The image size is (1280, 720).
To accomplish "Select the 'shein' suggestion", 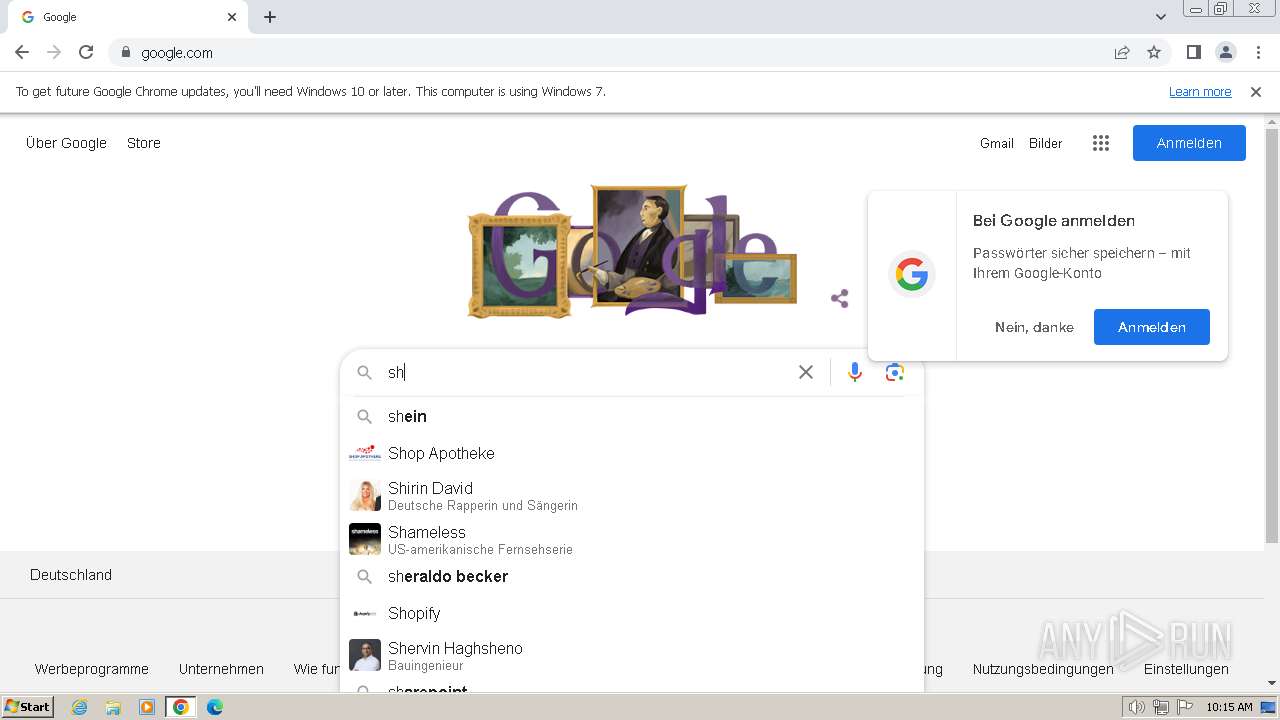I will click(632, 416).
